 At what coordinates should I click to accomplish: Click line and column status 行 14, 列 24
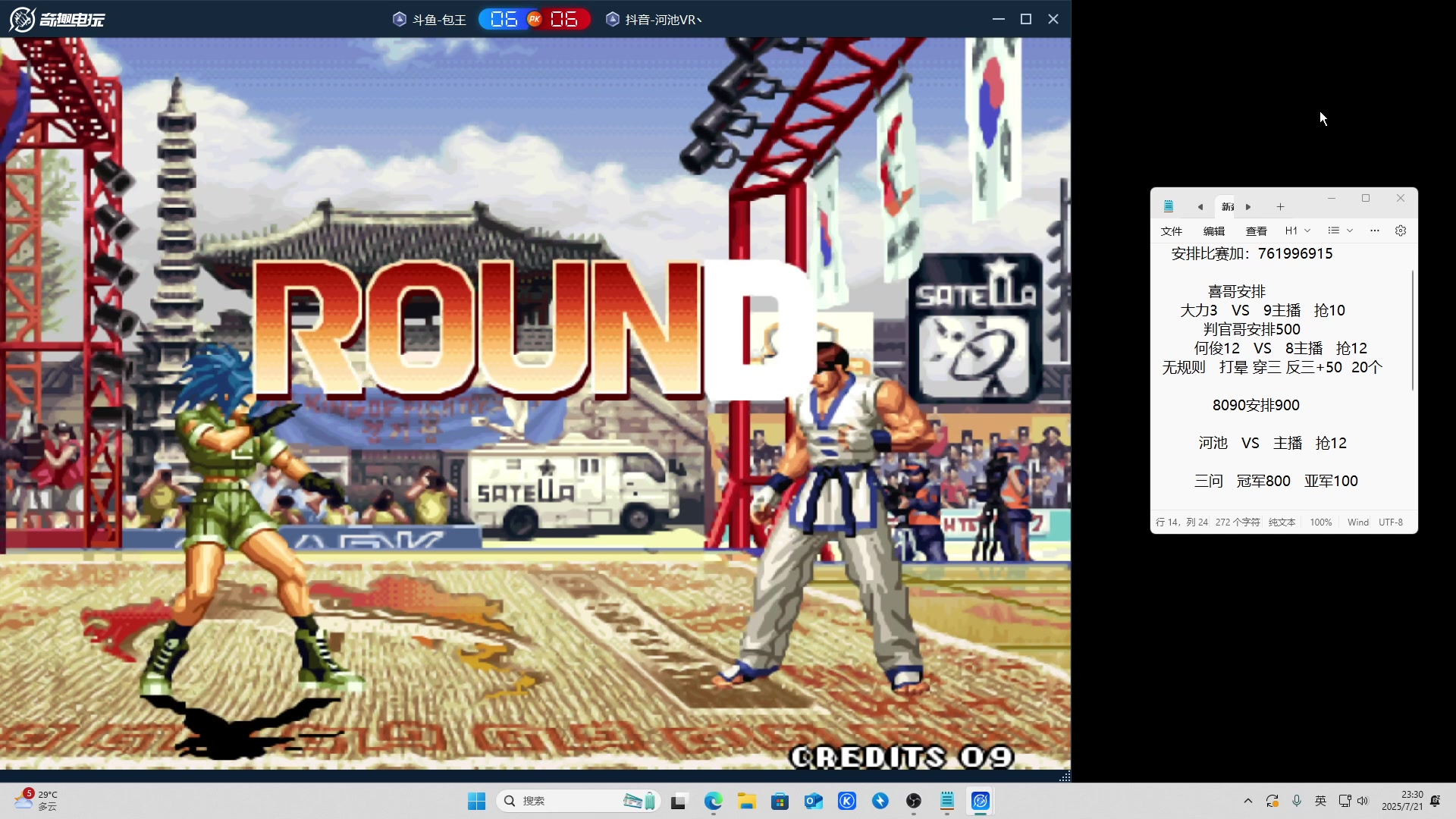(x=1181, y=522)
